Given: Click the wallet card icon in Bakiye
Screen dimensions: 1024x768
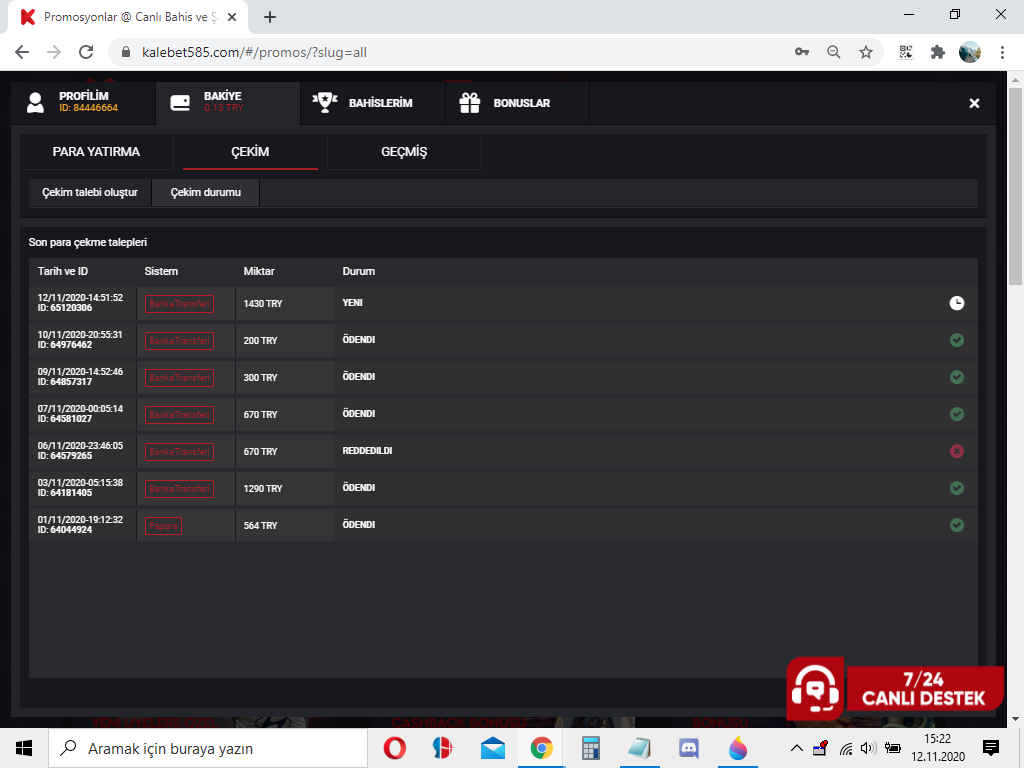Looking at the screenshot, I should [x=180, y=103].
